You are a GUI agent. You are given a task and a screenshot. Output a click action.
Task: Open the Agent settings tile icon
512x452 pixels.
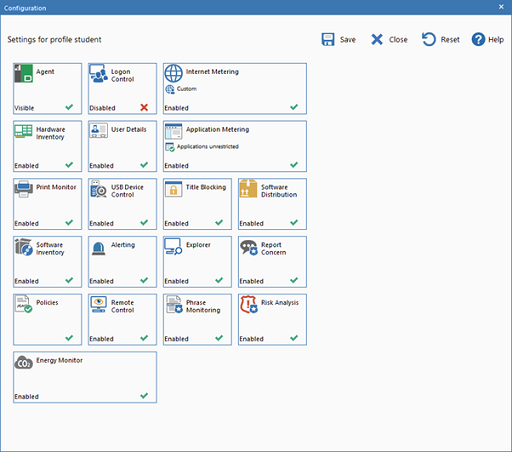point(23,73)
